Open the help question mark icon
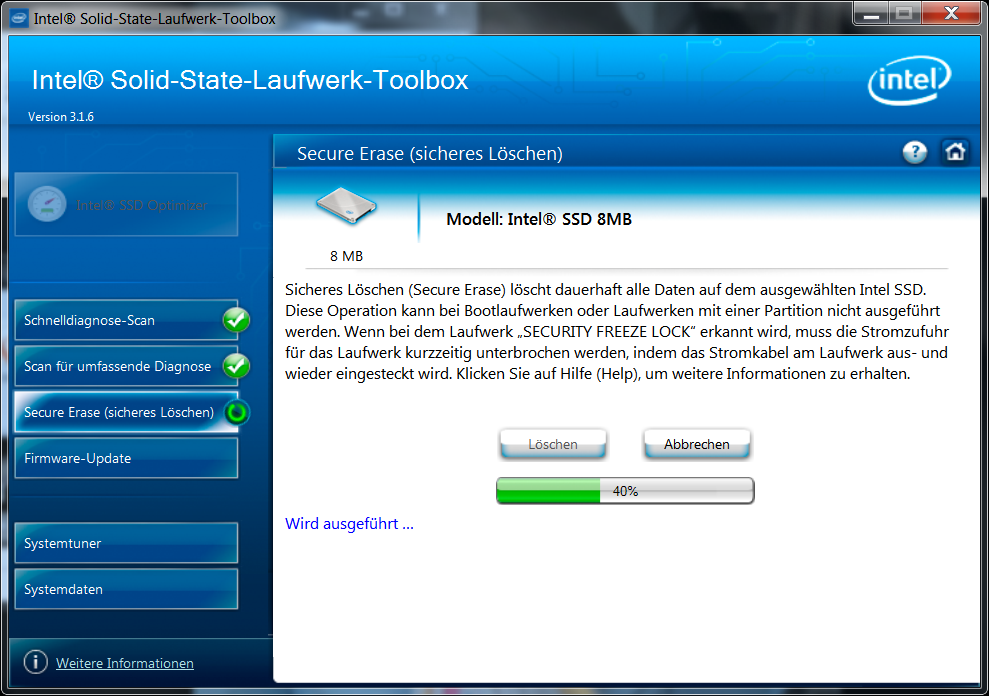The height and width of the screenshot is (696, 989). click(x=915, y=152)
